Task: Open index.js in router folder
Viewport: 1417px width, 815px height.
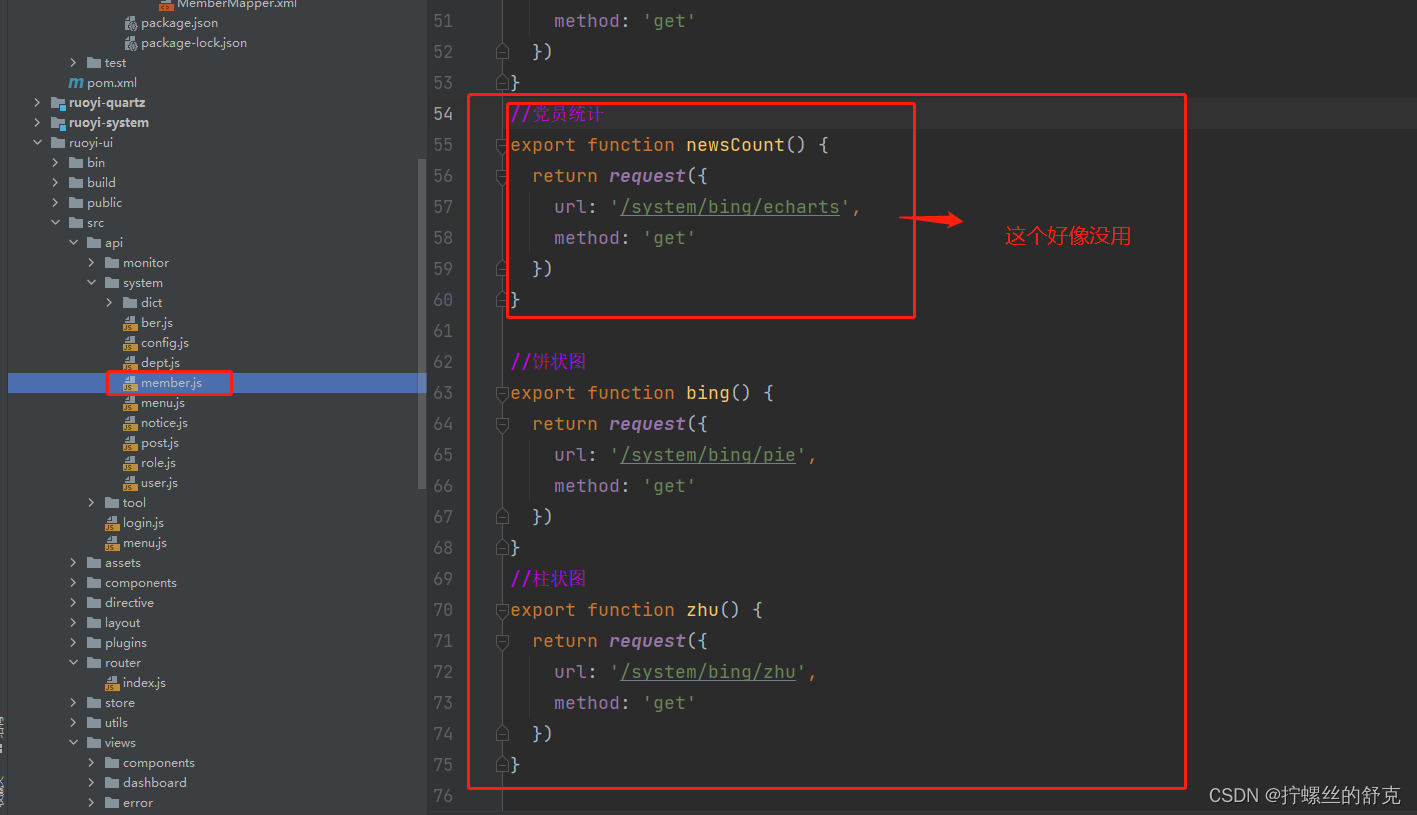Action: point(144,683)
